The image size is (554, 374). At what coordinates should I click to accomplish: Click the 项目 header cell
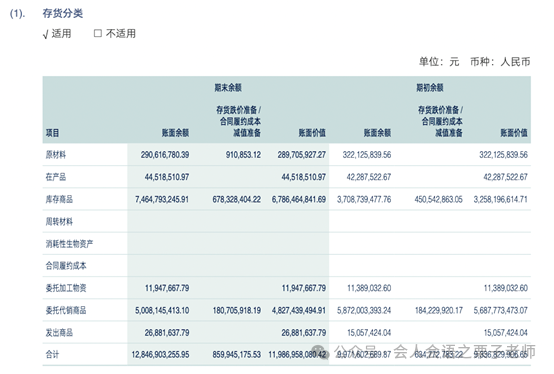pos(52,133)
